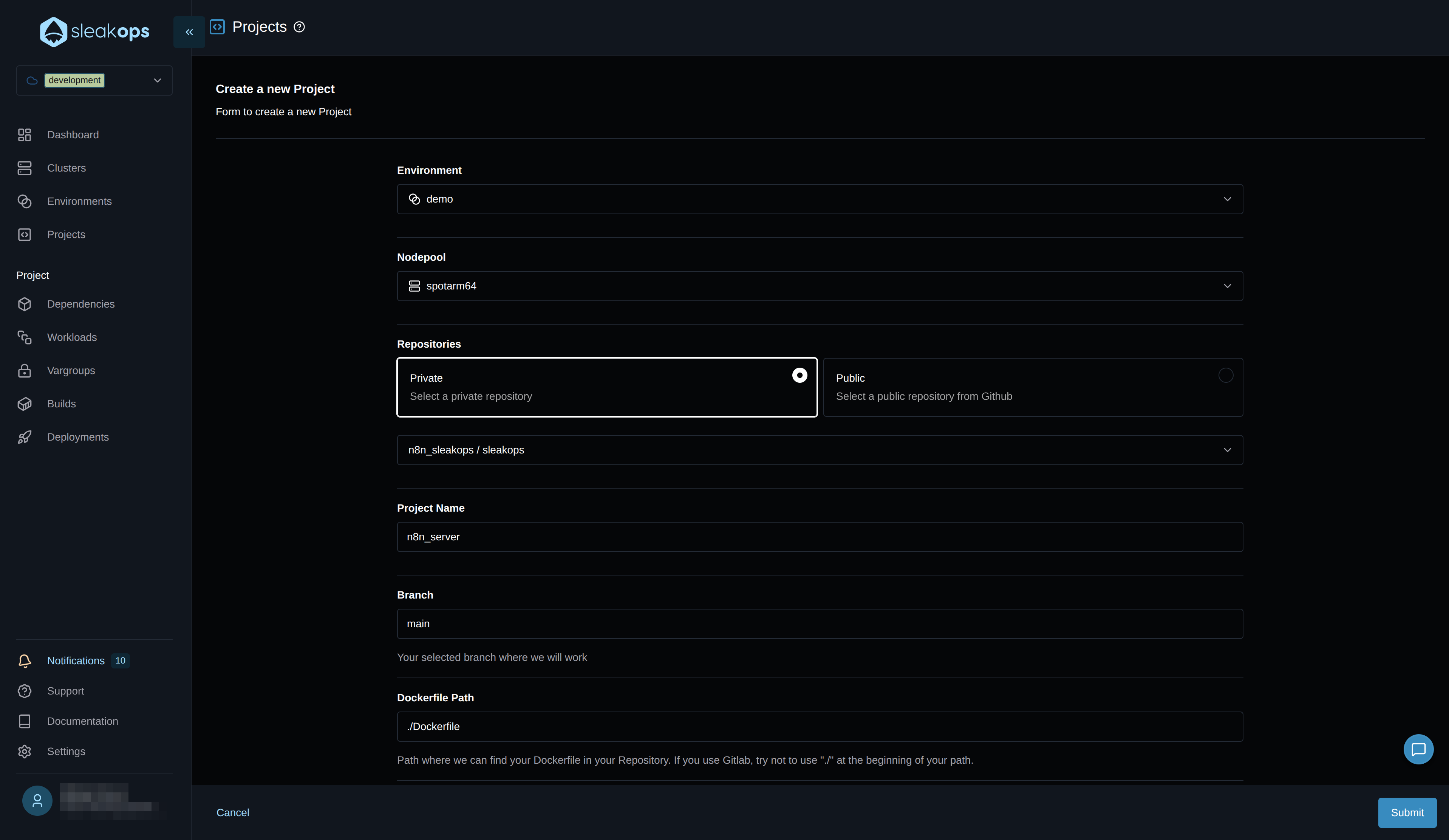Go to the Dashboard menu item
The image size is (1449, 840).
point(73,135)
